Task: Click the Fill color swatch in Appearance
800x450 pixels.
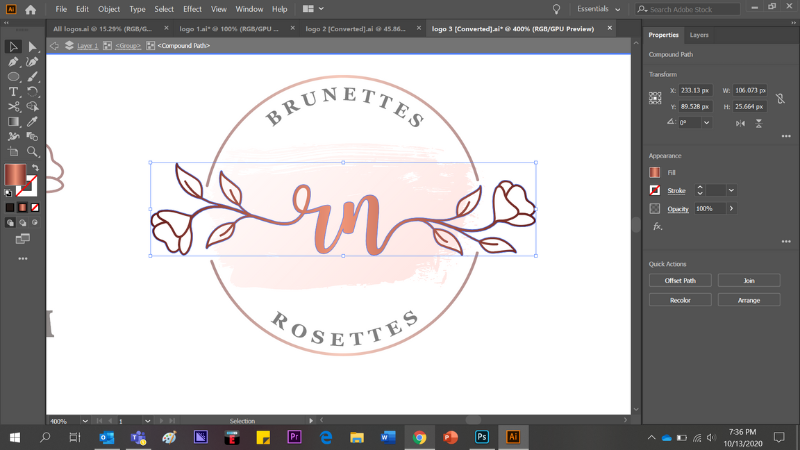Action: pos(655,173)
